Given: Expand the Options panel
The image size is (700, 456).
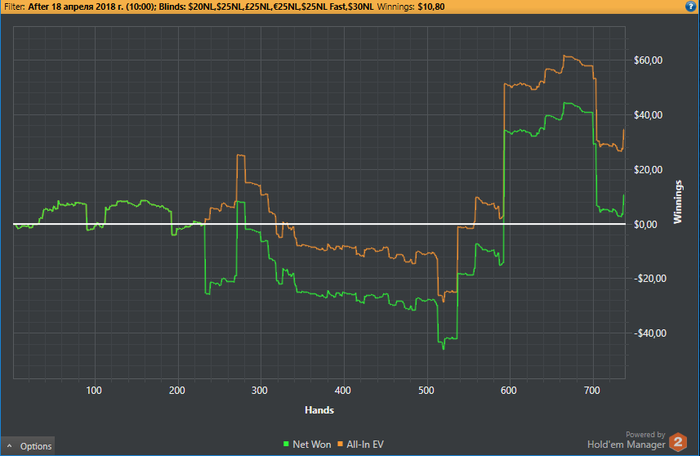Looking at the screenshot, I should [28, 446].
